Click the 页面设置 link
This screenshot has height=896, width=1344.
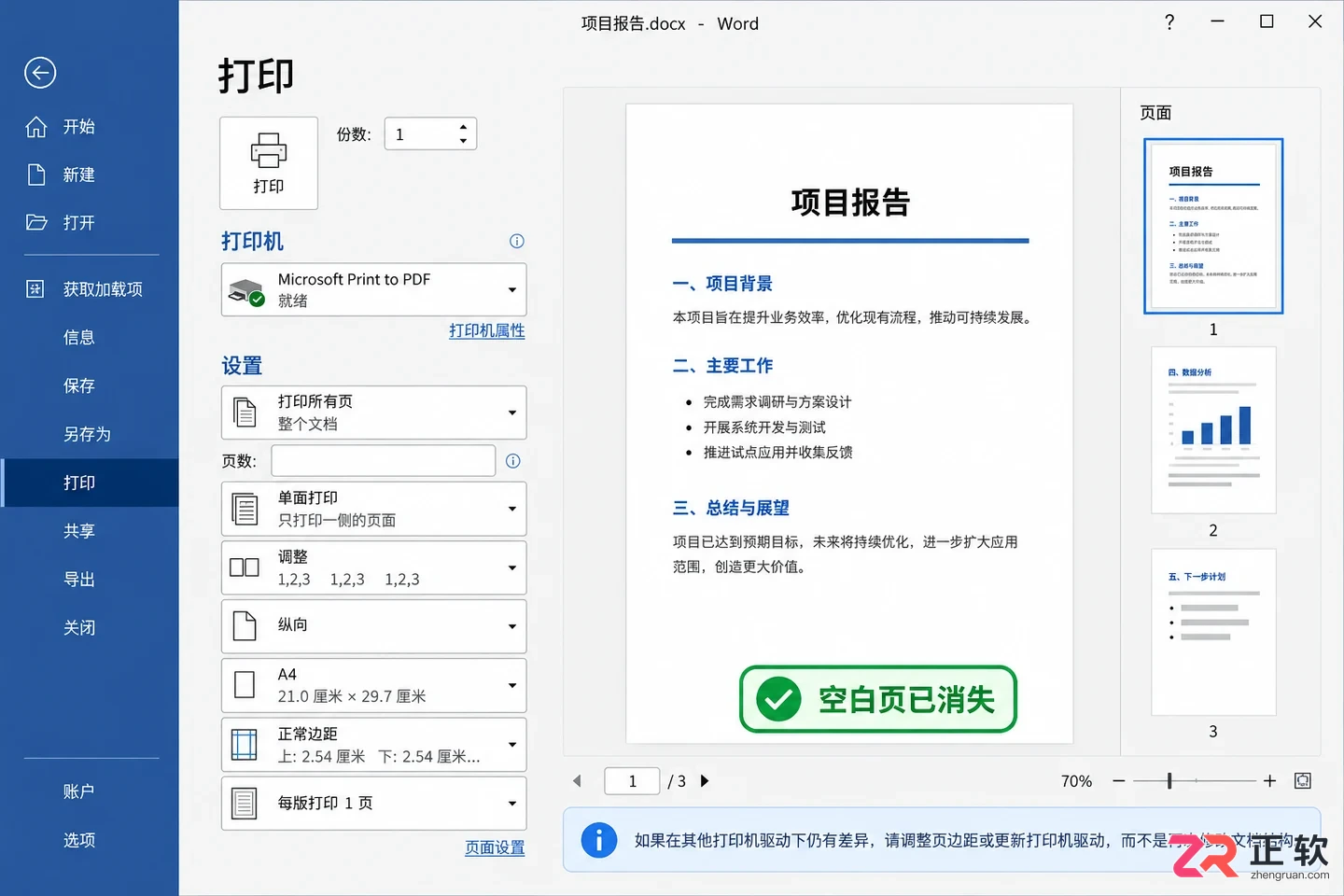click(495, 848)
